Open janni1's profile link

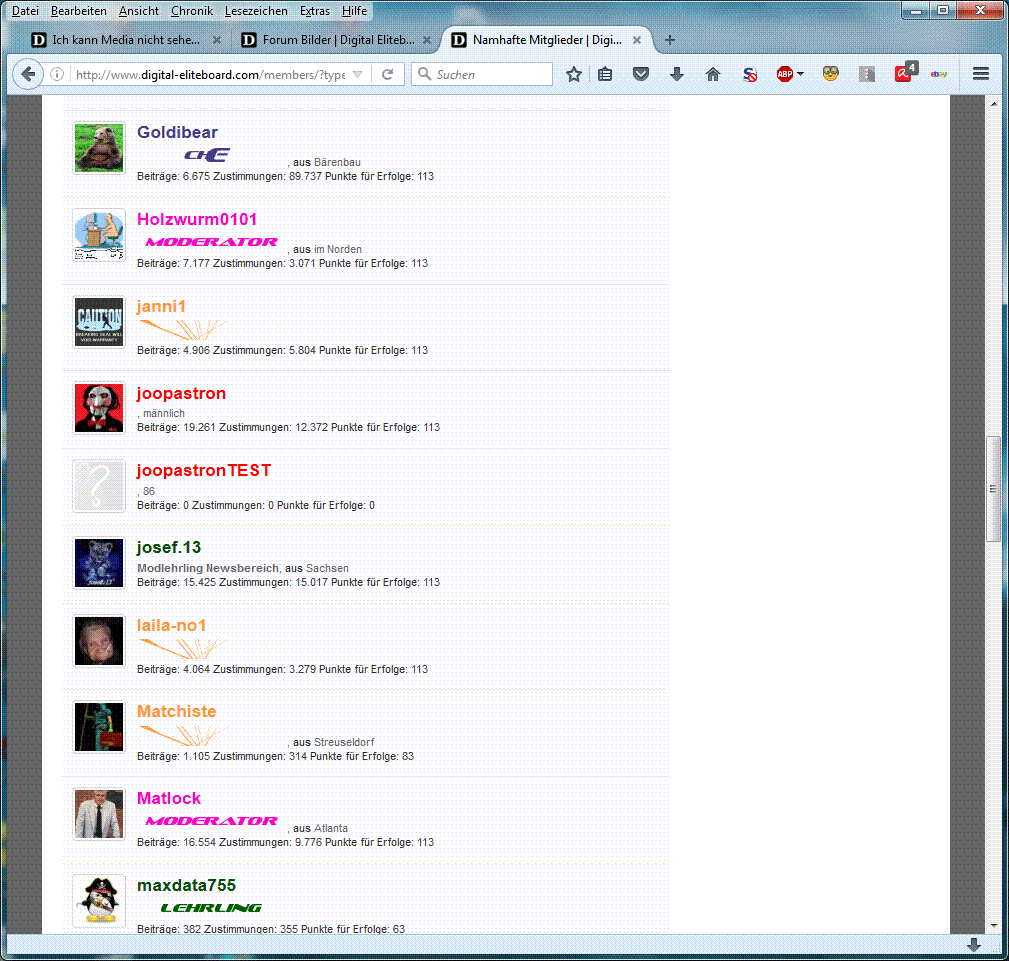(161, 306)
